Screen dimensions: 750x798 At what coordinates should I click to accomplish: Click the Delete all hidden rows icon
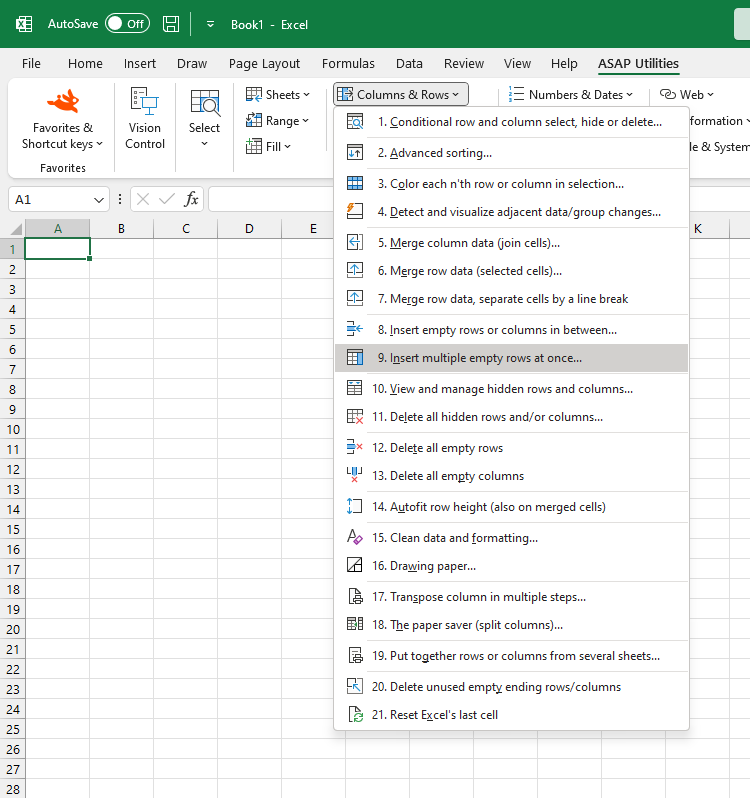[x=355, y=416]
